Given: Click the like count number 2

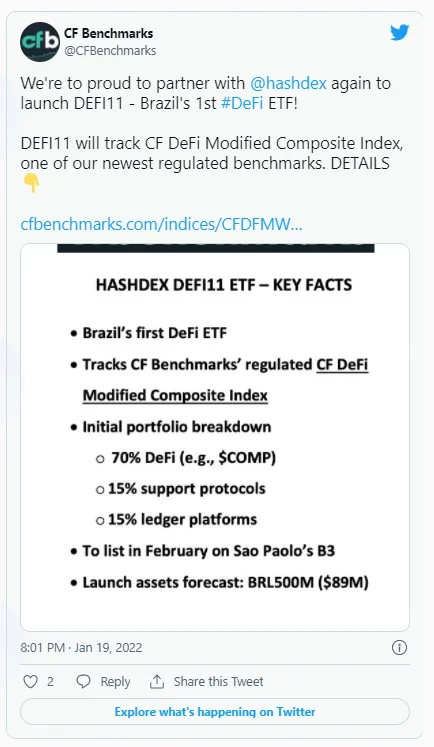Looking at the screenshot, I should pyautogui.click(x=50, y=682).
